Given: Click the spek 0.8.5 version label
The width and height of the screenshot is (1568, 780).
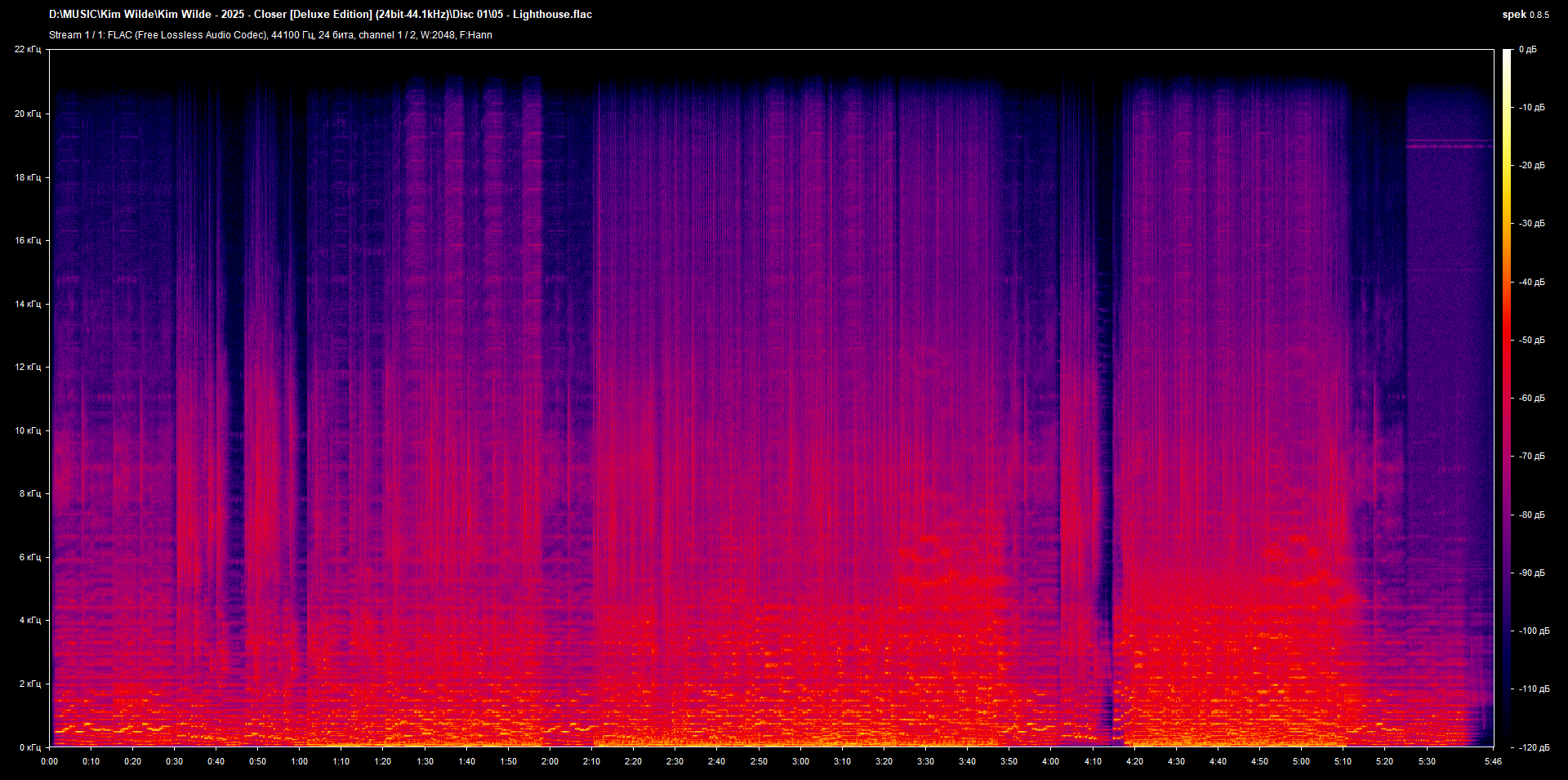Looking at the screenshot, I should point(1525,14).
